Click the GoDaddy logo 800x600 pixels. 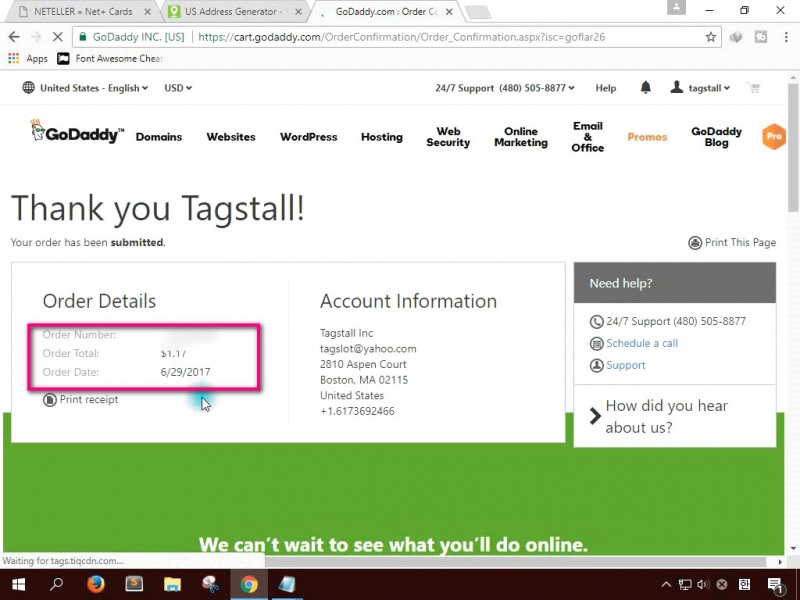77,132
